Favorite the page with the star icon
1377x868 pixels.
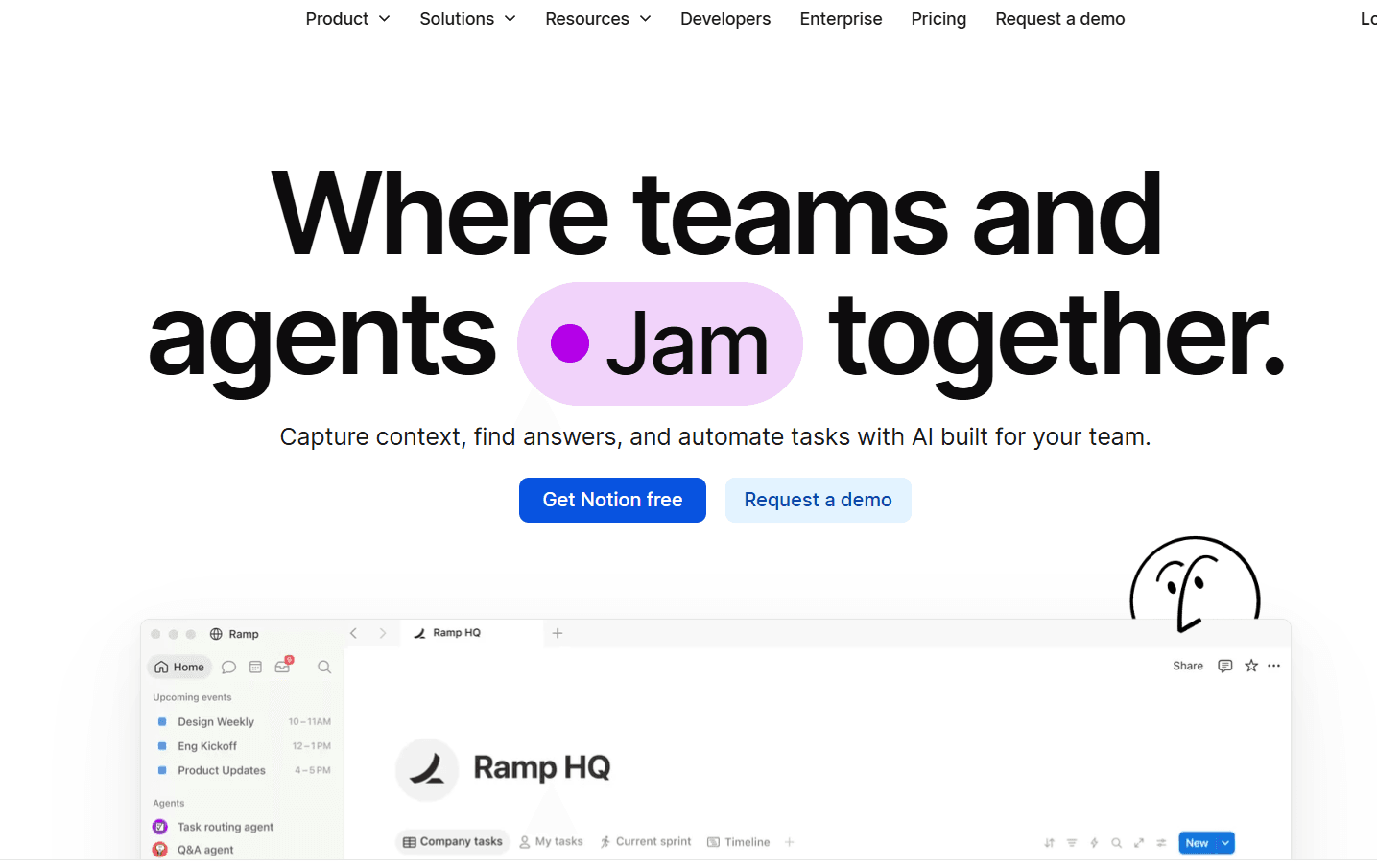pyautogui.click(x=1251, y=666)
